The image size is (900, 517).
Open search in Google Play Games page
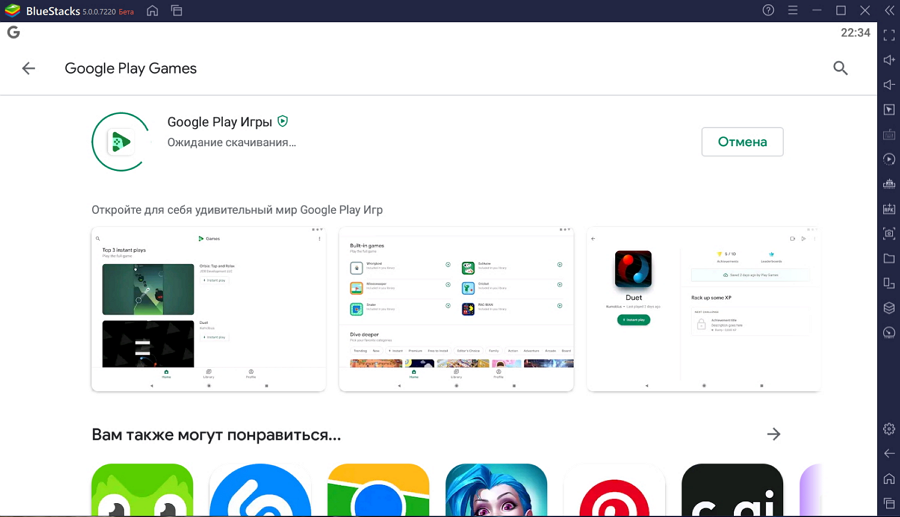(840, 68)
